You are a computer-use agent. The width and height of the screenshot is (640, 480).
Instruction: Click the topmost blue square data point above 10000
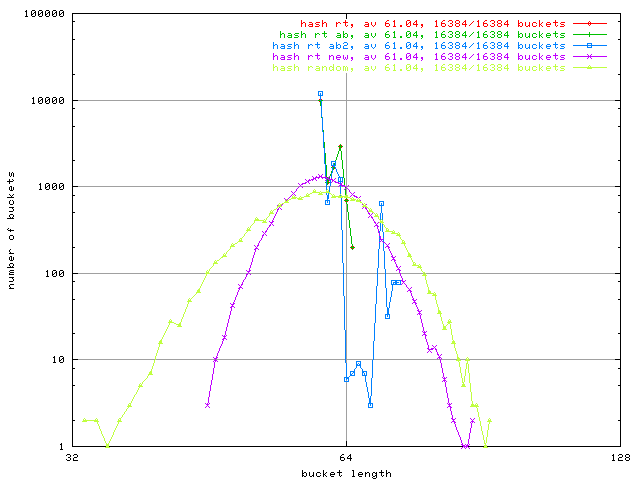point(320,94)
